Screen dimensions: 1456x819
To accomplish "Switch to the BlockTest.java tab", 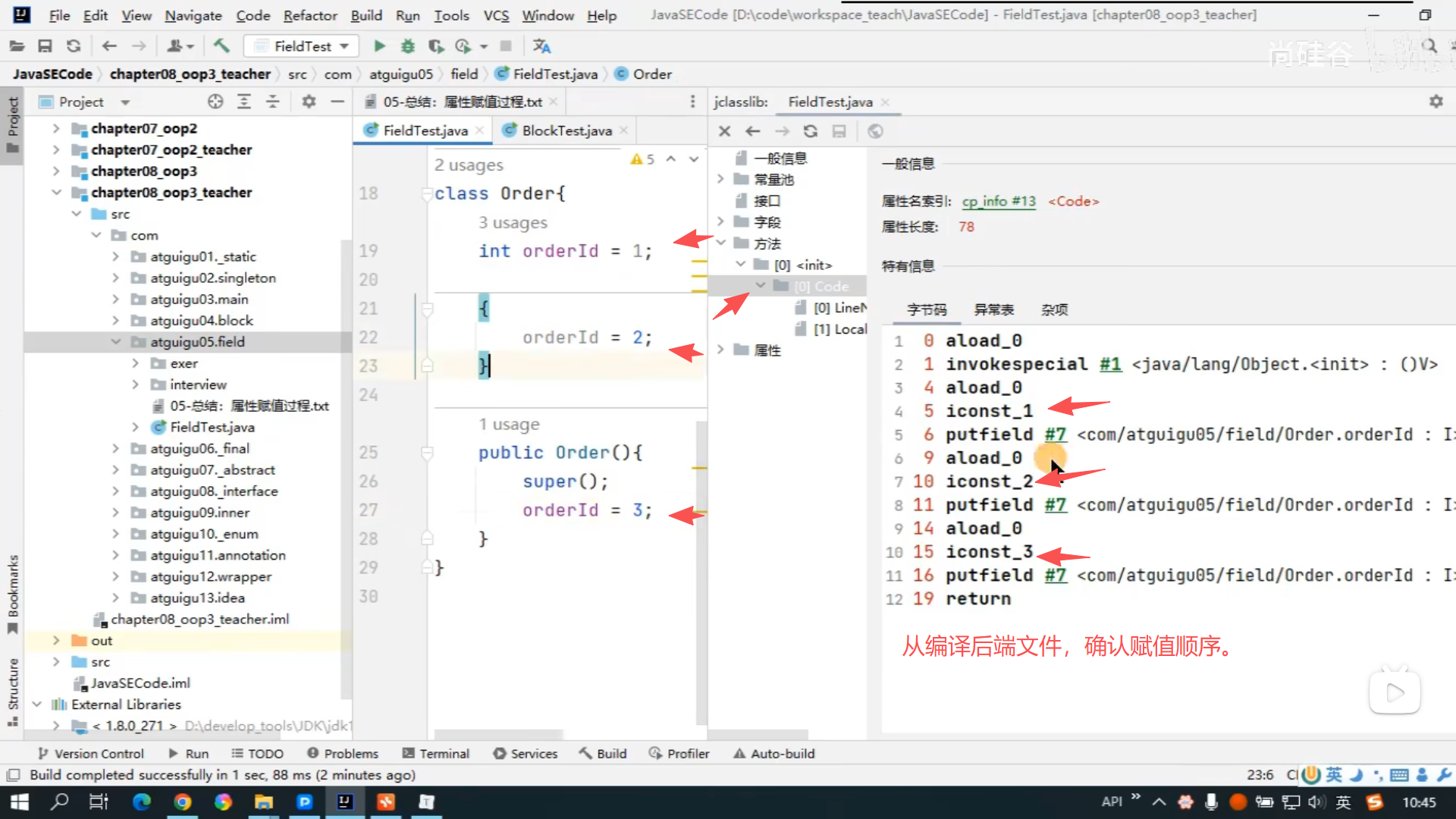I will (x=566, y=130).
